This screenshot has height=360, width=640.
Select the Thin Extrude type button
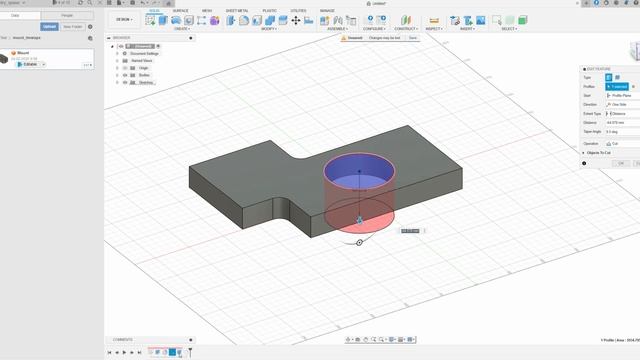618,77
